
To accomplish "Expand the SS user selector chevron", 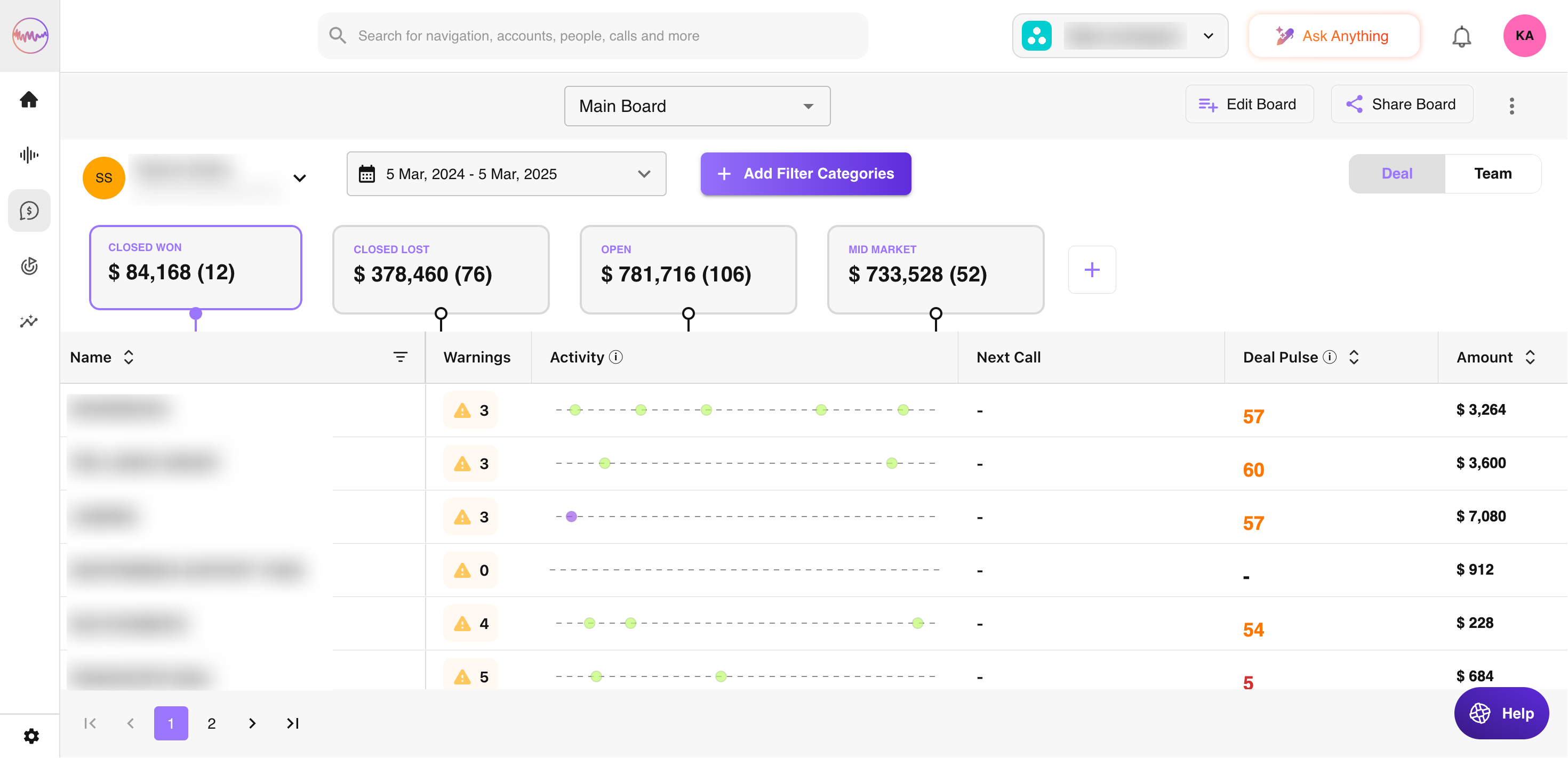I will [300, 178].
